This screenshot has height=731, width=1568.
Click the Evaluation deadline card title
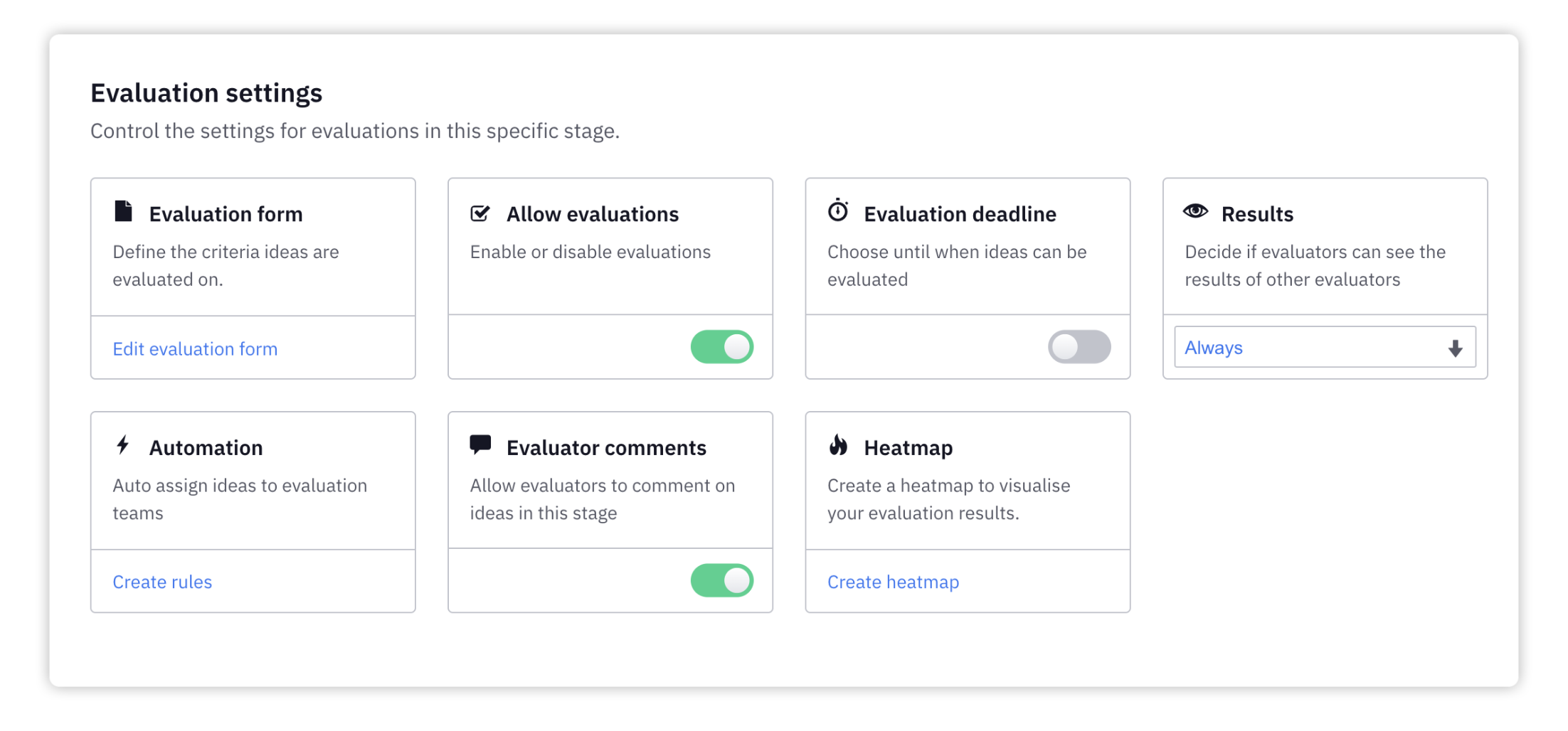coord(960,214)
